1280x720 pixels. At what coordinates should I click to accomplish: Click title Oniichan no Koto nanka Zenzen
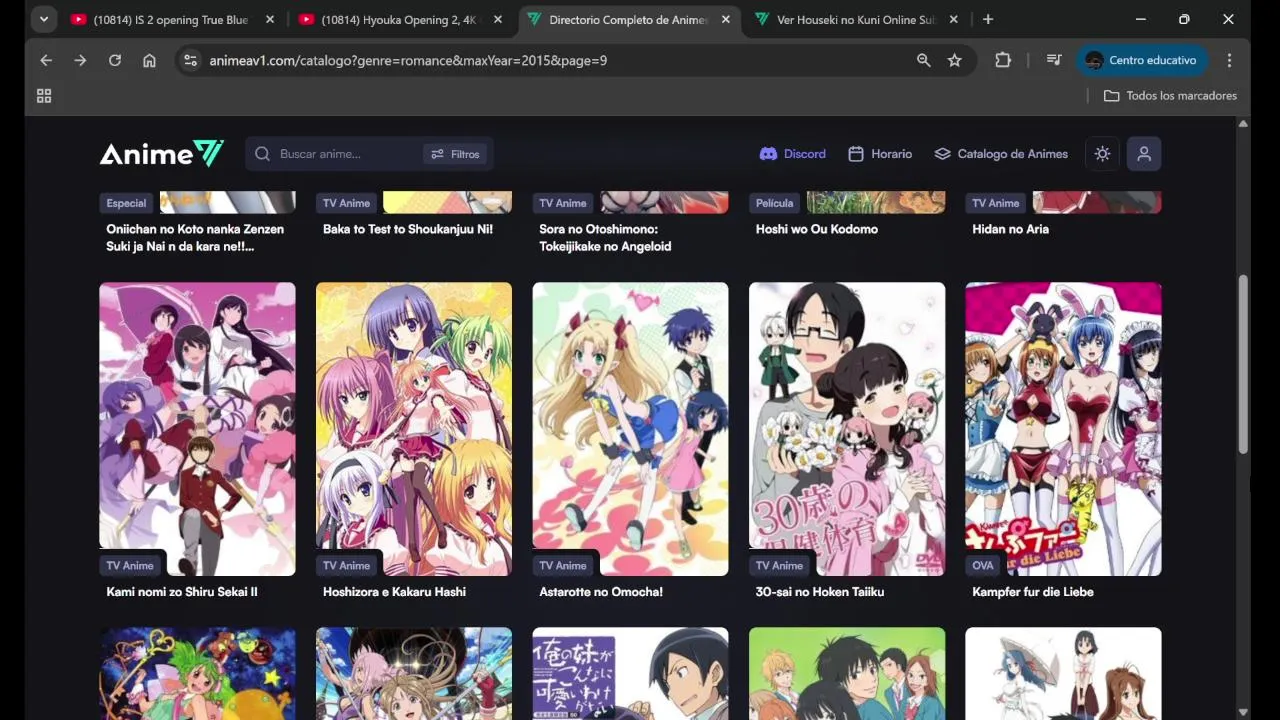point(195,238)
